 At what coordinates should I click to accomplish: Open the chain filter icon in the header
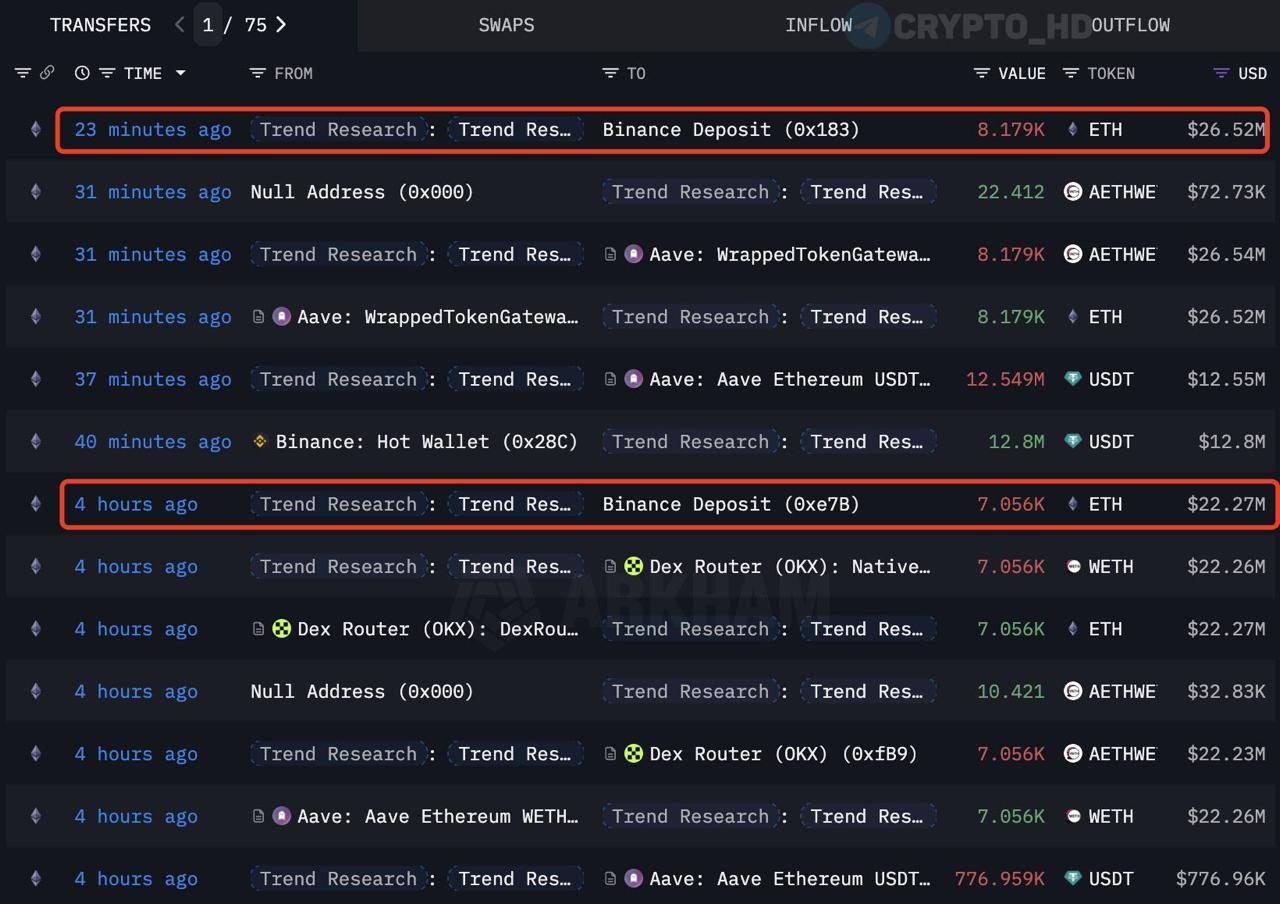tap(22, 73)
